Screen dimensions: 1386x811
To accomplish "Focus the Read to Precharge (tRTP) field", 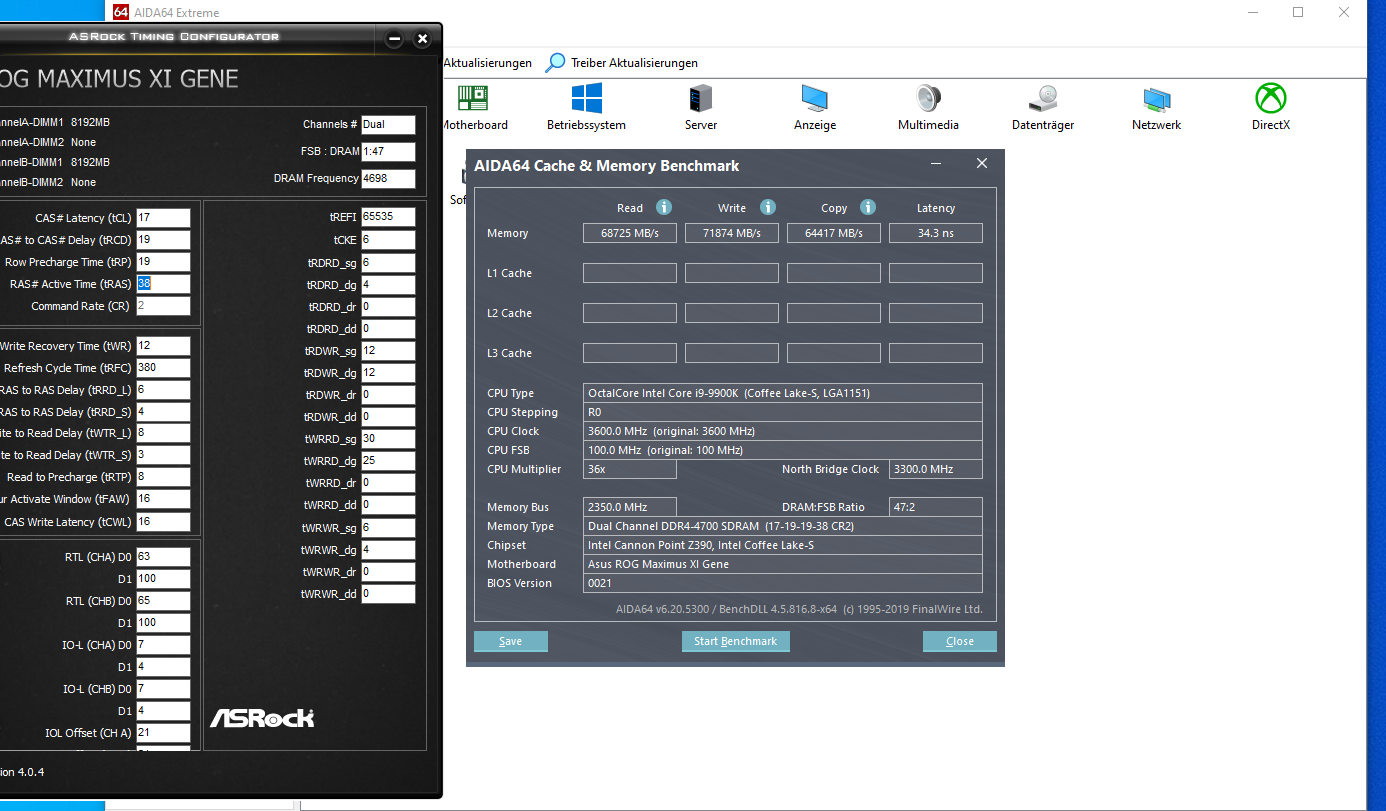I will [x=163, y=477].
